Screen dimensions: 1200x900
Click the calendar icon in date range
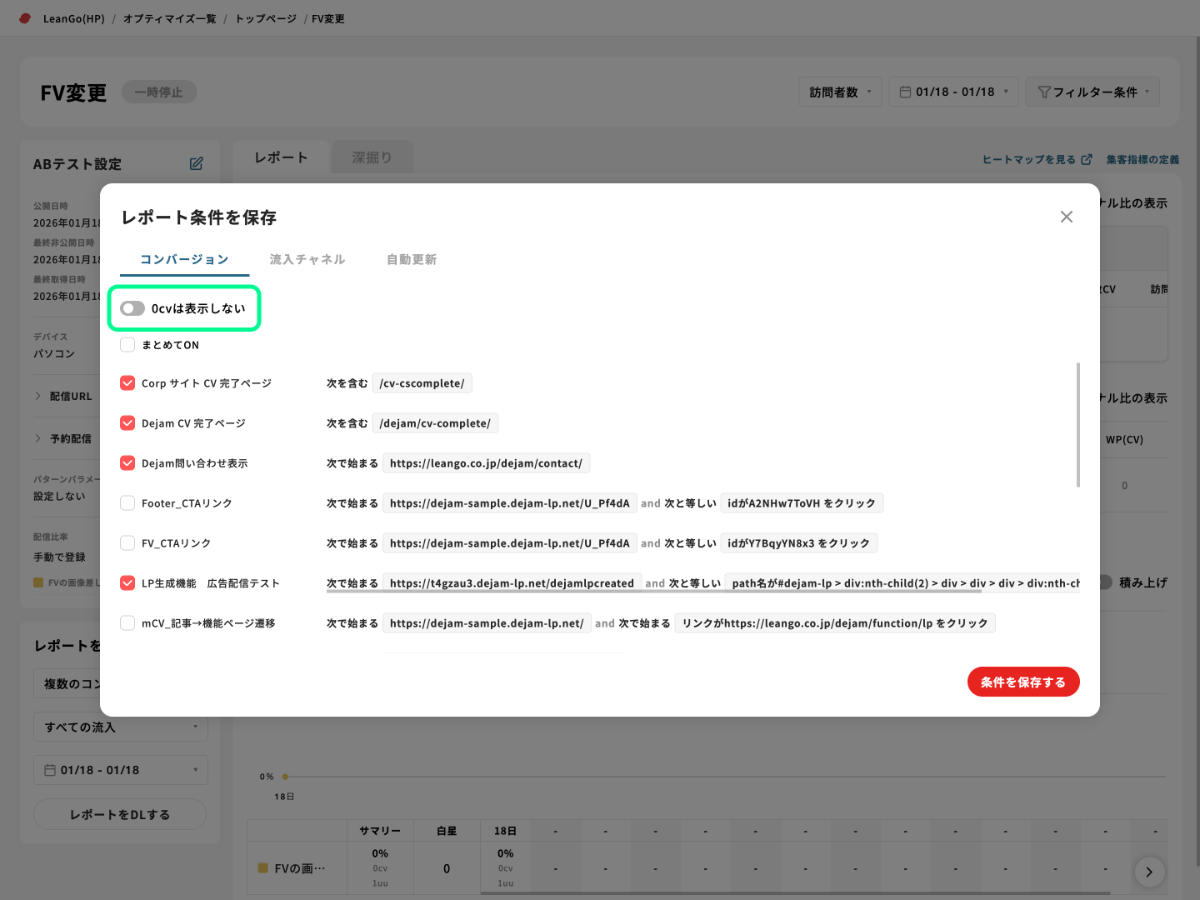coord(906,92)
